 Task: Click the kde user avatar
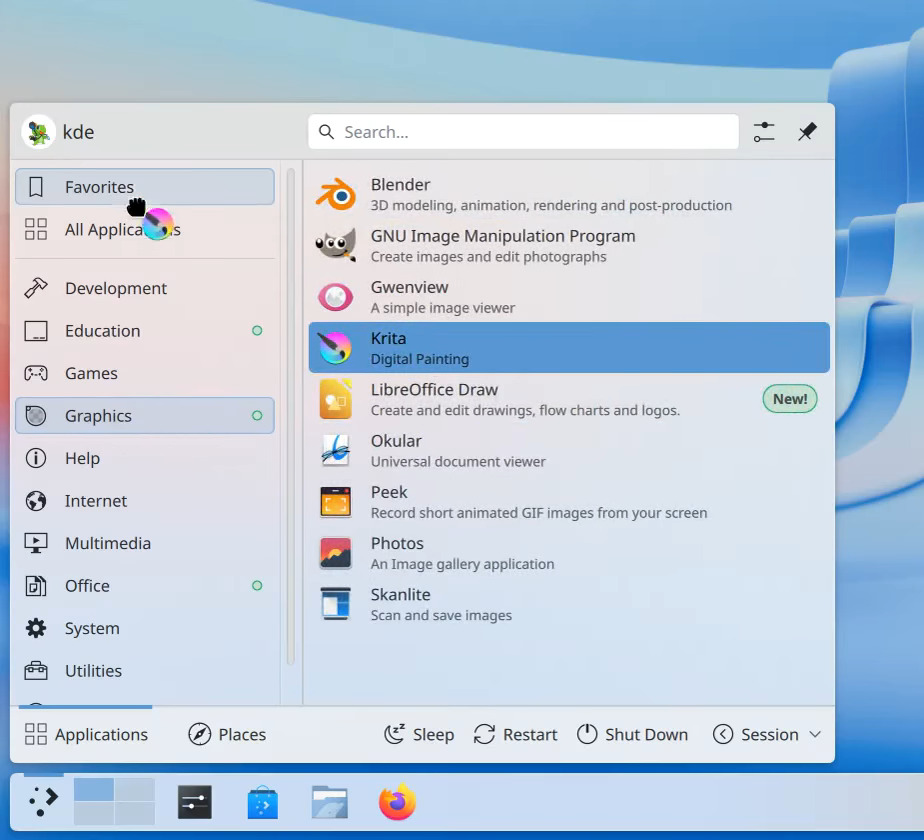(39, 131)
